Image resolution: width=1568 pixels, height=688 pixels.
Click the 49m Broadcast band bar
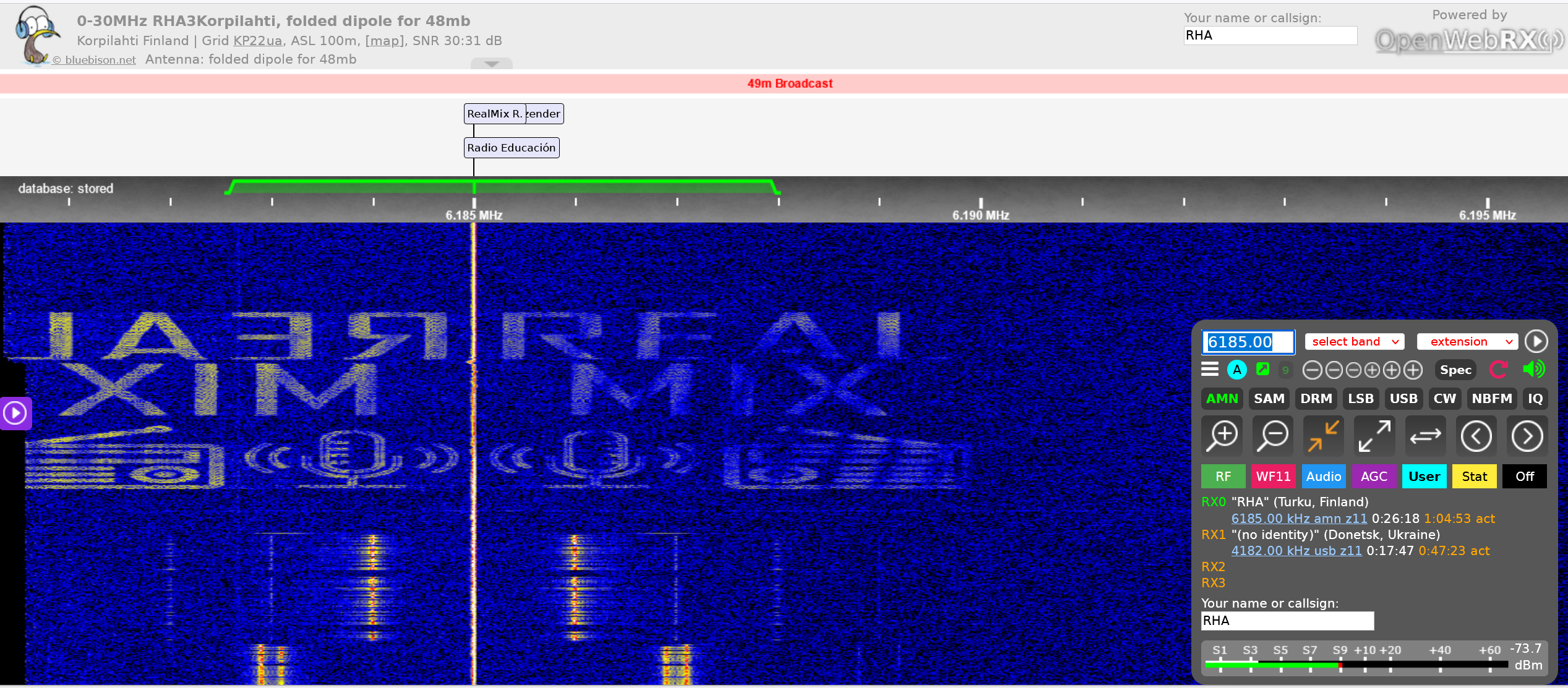pos(784,83)
